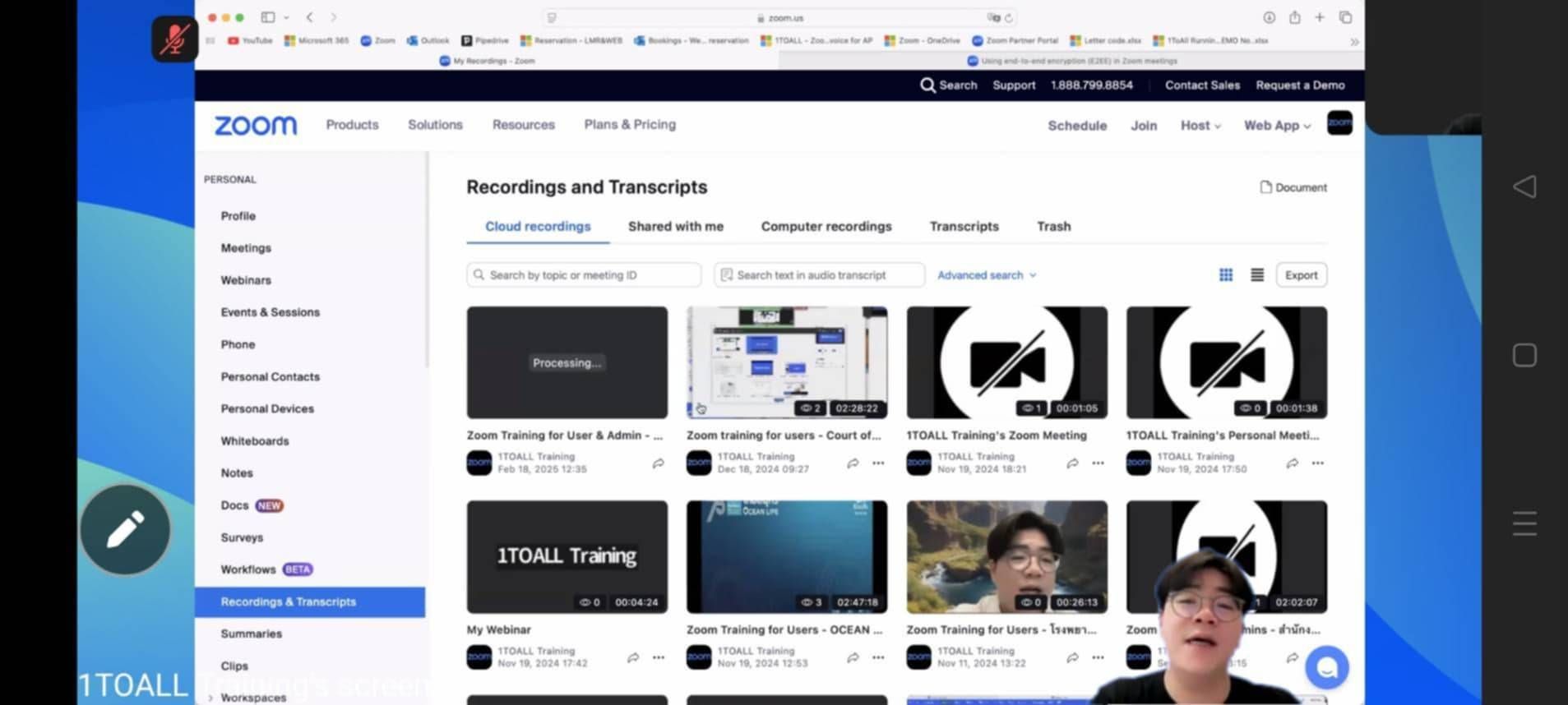
Task: Click the Document link
Action: point(1293,187)
